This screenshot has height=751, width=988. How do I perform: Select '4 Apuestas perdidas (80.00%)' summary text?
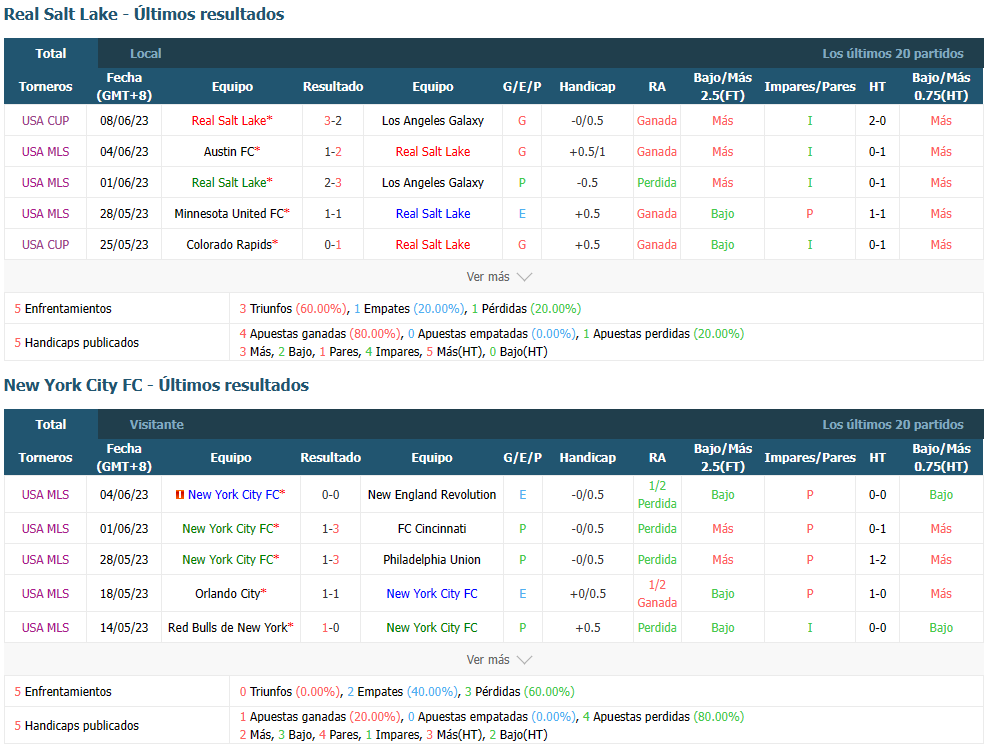coord(663,716)
